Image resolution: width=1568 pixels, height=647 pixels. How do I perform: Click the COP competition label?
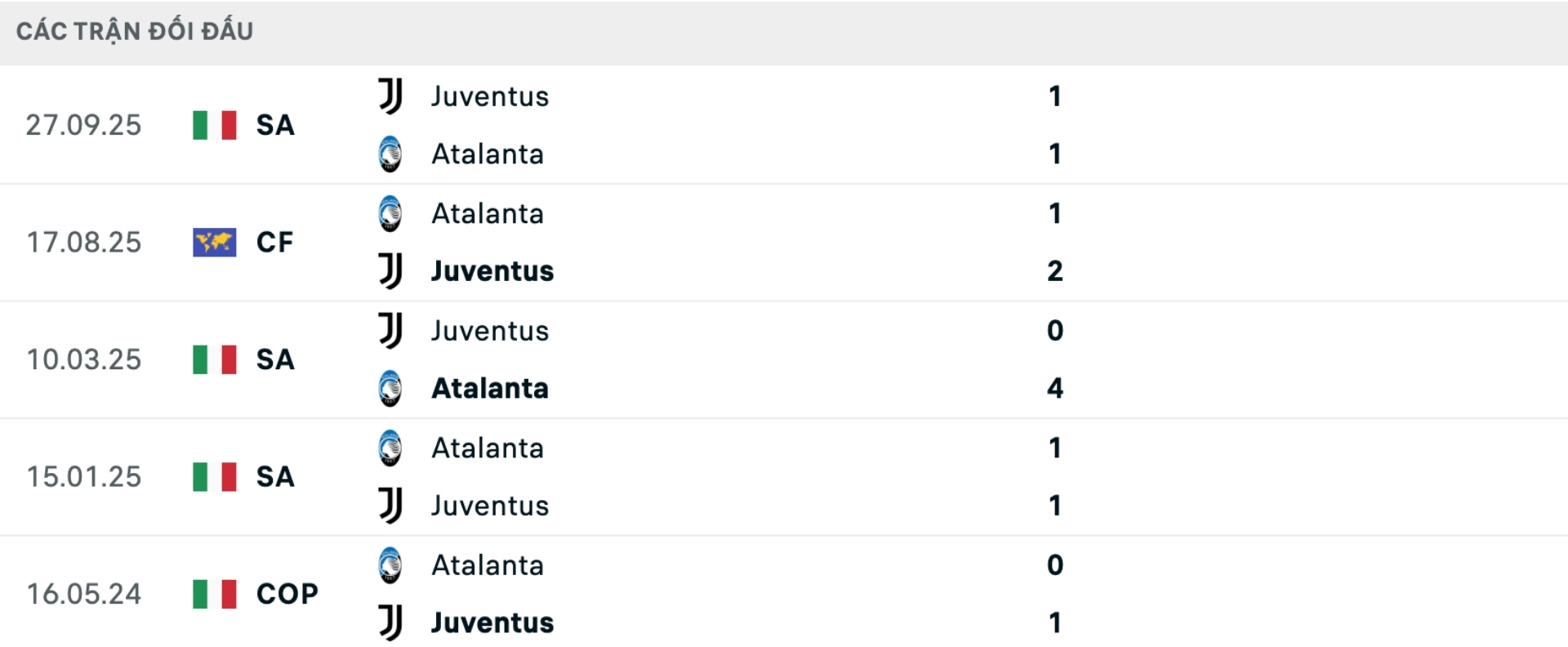pyautogui.click(x=287, y=594)
